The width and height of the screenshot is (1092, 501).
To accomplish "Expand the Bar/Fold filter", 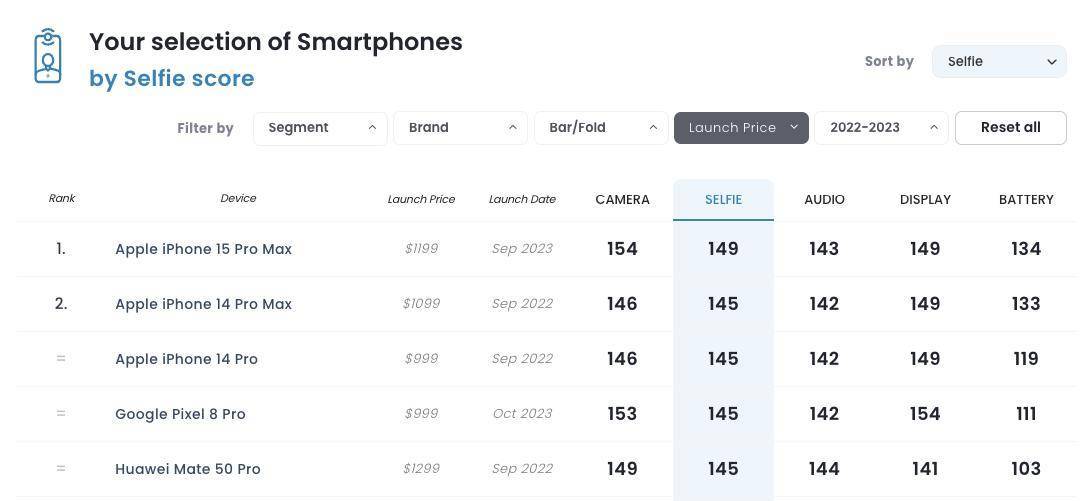I will point(601,128).
